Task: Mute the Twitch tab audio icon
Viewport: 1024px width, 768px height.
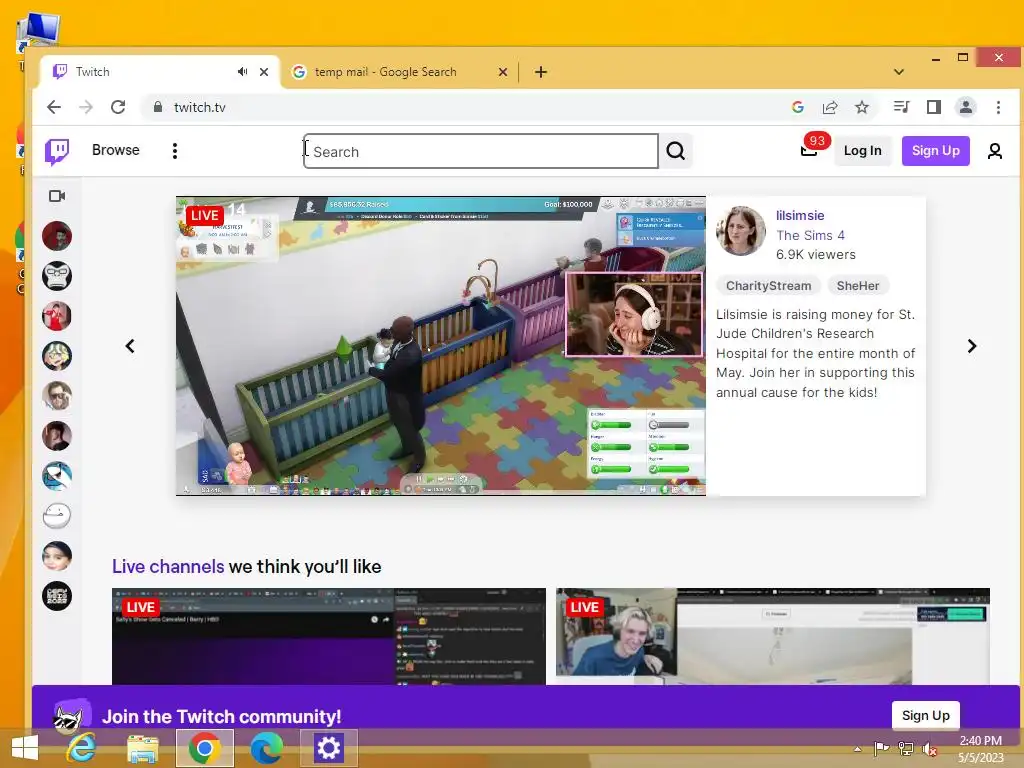Action: 242,72
